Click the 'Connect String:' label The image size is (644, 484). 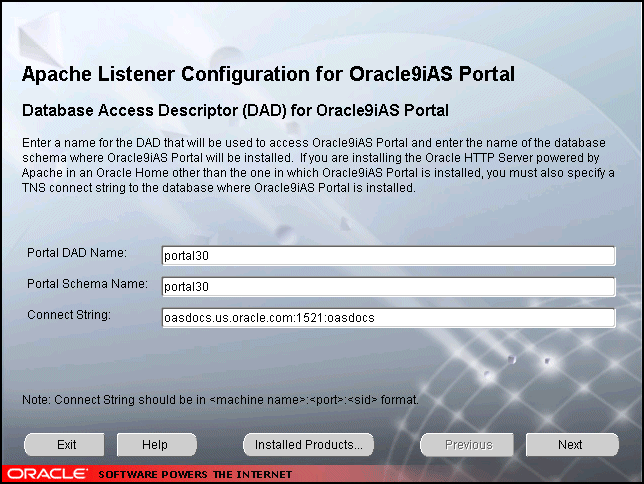pos(69,315)
